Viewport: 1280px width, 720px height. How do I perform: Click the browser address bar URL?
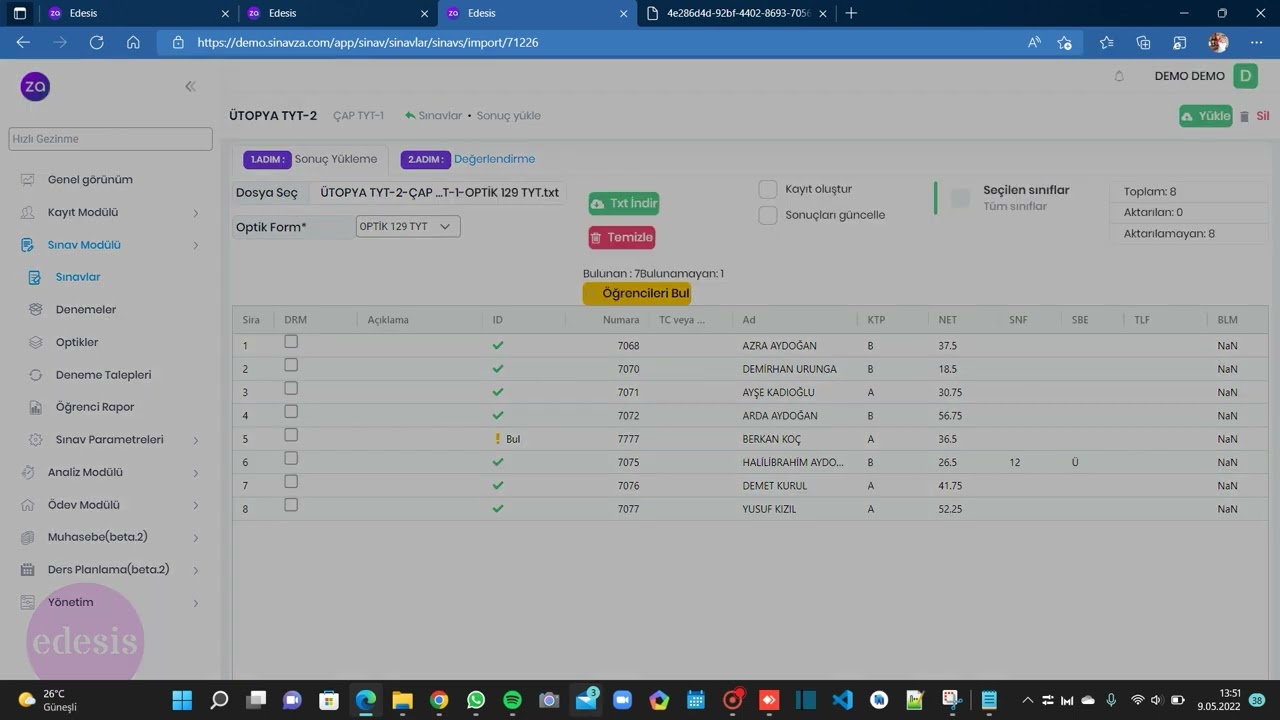[368, 43]
